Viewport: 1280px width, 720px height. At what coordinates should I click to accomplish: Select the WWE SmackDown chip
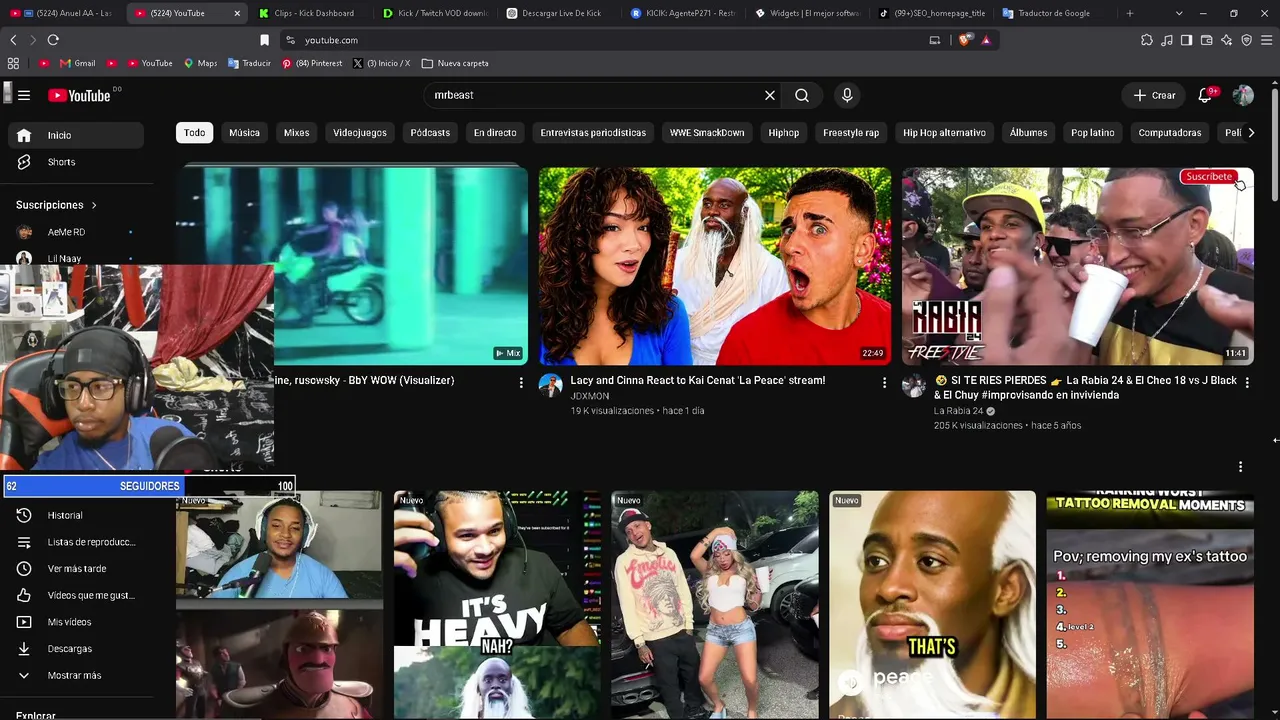point(707,133)
